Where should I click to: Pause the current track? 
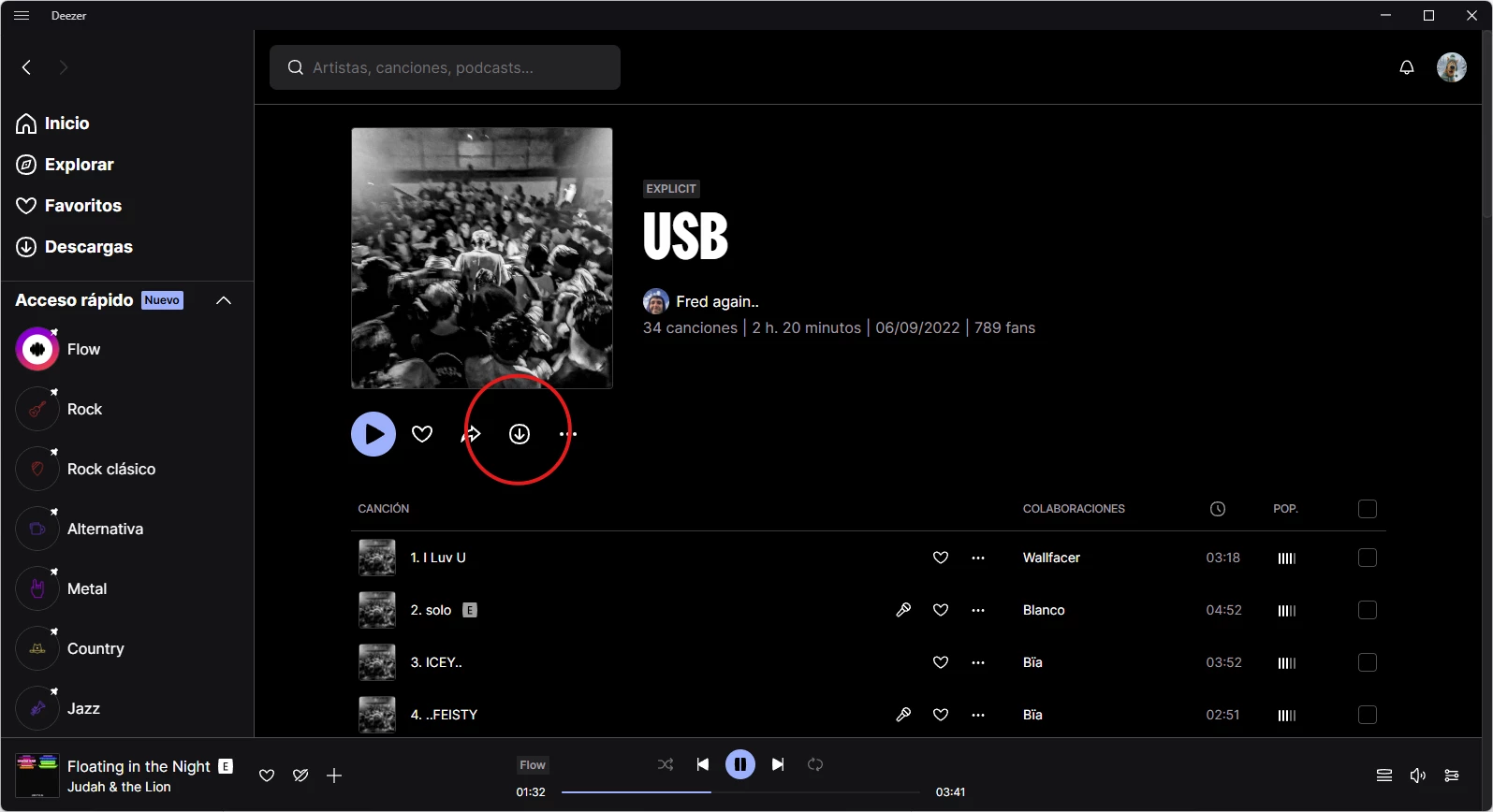pos(740,764)
